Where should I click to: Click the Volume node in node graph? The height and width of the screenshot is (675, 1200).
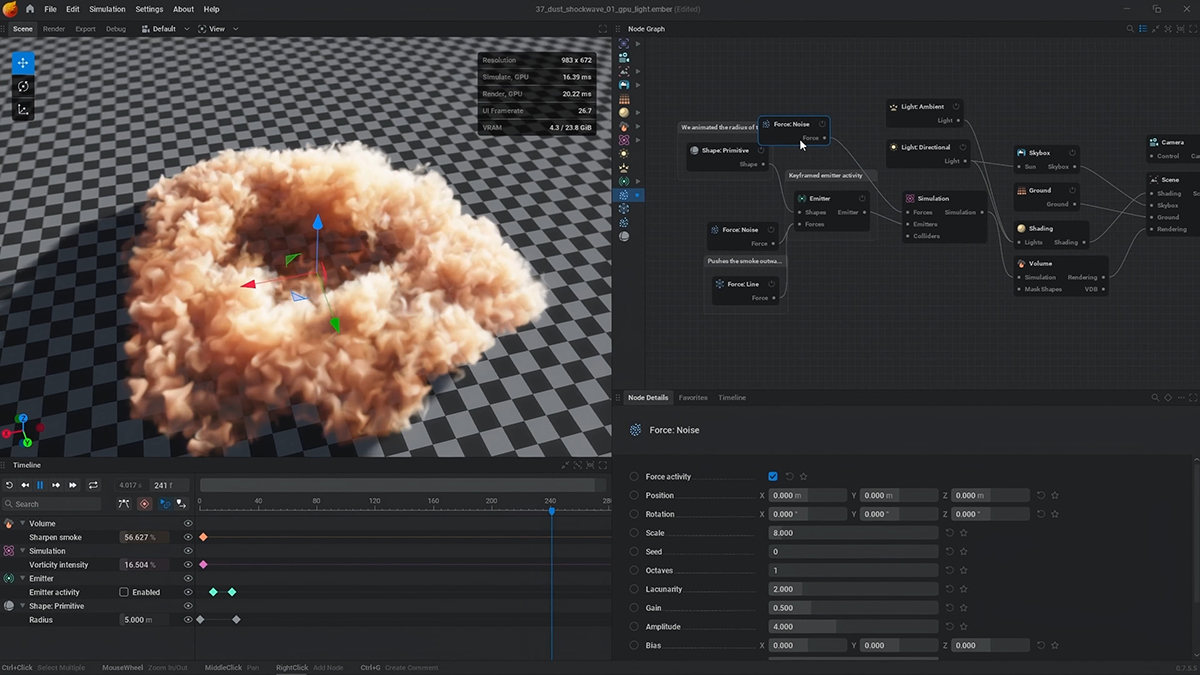tap(1040, 264)
